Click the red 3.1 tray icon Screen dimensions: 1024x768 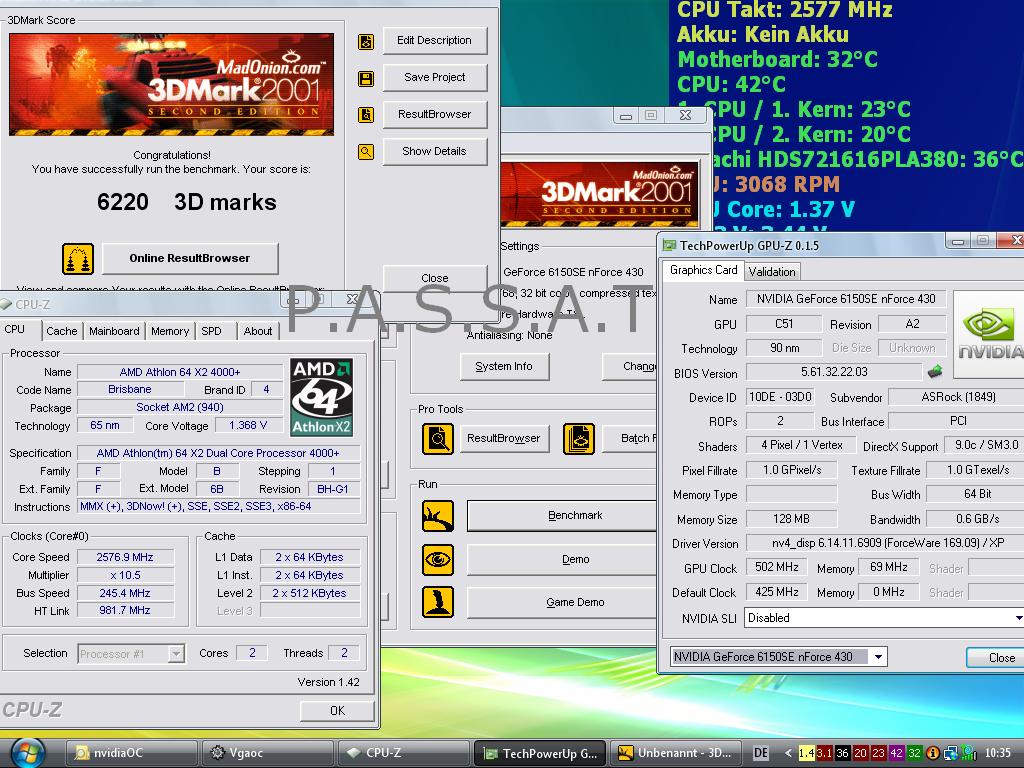824,753
